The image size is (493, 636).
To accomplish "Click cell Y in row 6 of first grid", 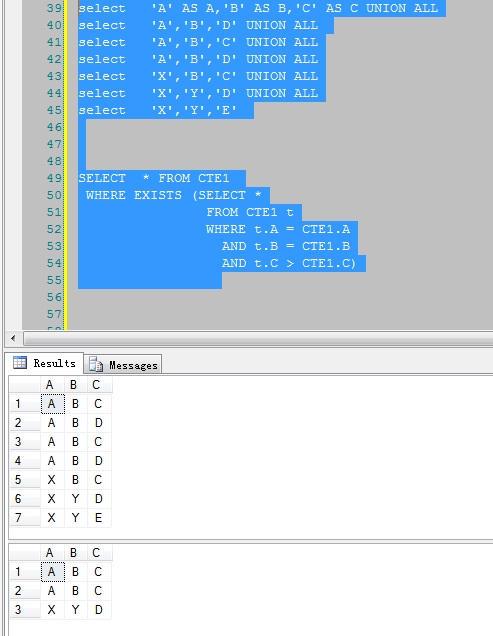I will tap(76, 499).
